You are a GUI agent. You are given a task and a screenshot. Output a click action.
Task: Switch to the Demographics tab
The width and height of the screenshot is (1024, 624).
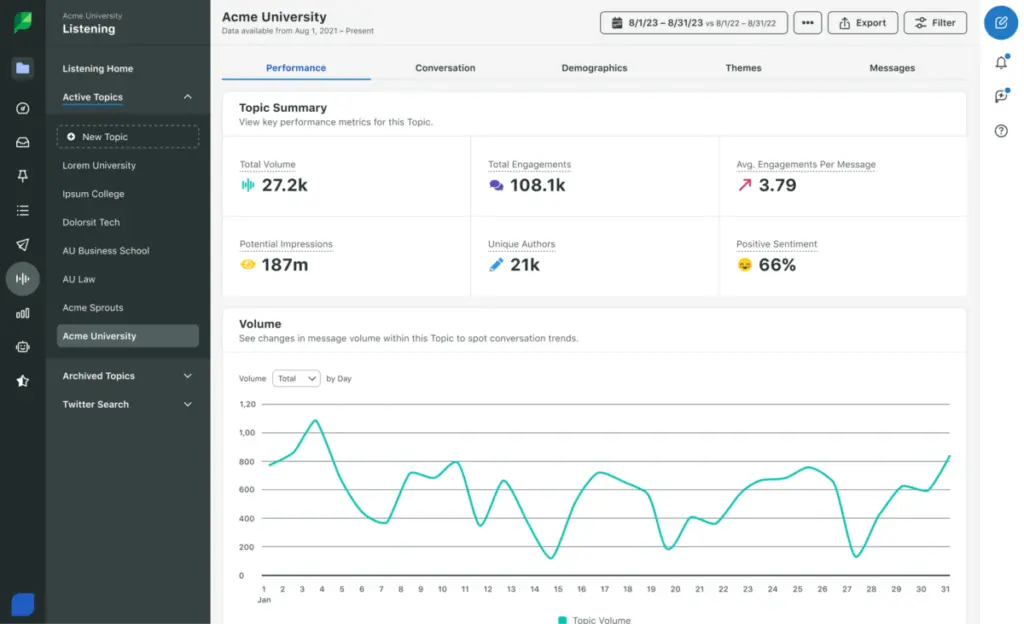pos(595,68)
